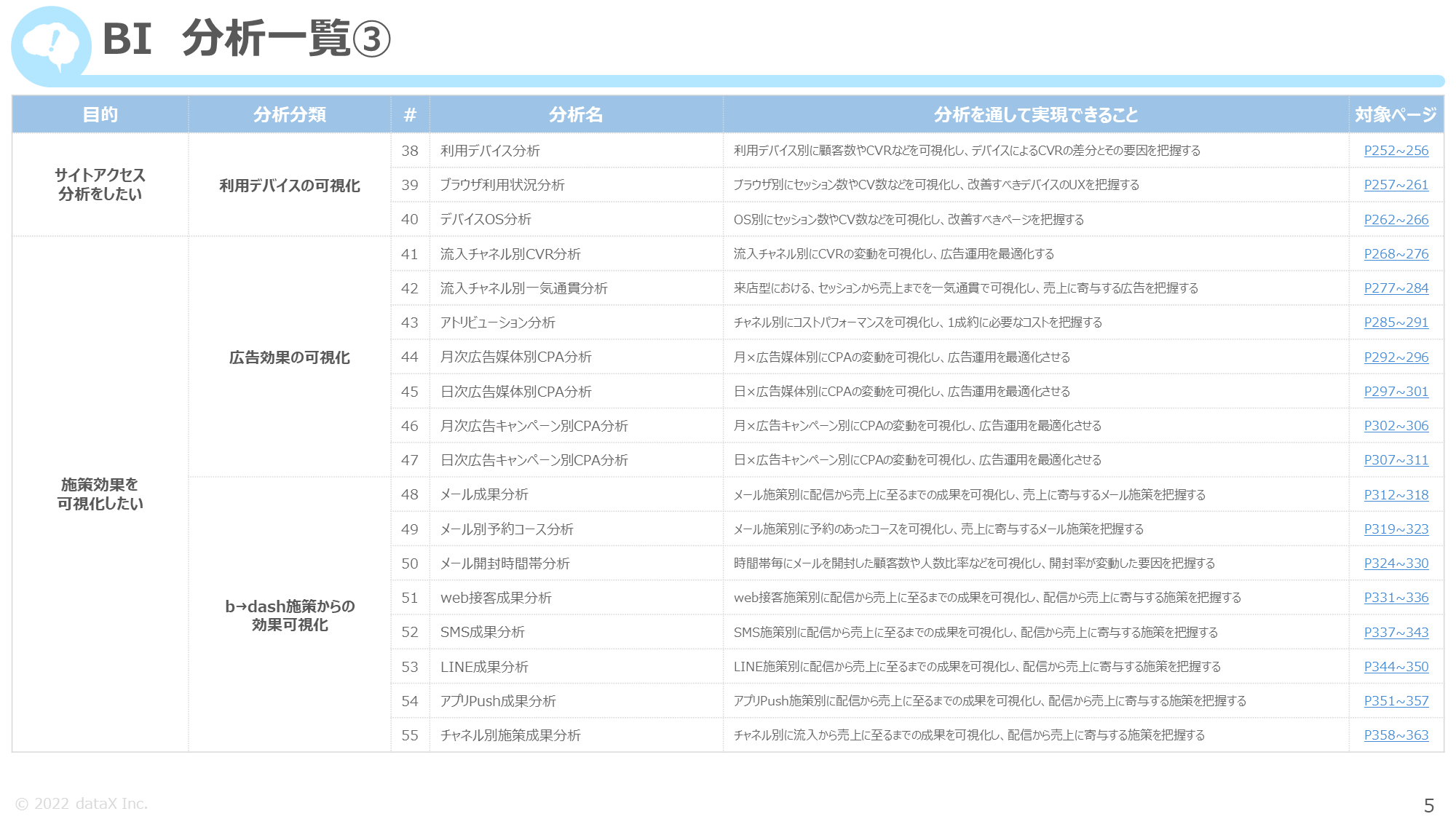The height and width of the screenshot is (819, 1456).
Task: Click analysis name メール成果分析
Action: 484,495
